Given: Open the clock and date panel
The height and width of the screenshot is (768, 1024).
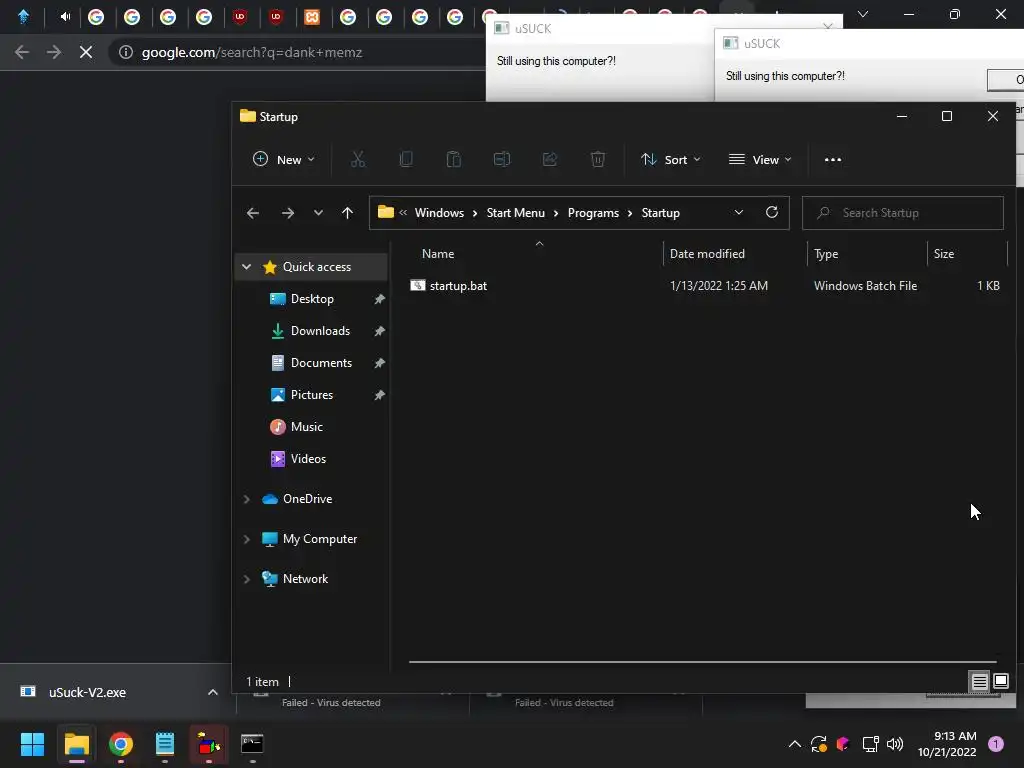Looking at the screenshot, I should pyautogui.click(x=947, y=744).
